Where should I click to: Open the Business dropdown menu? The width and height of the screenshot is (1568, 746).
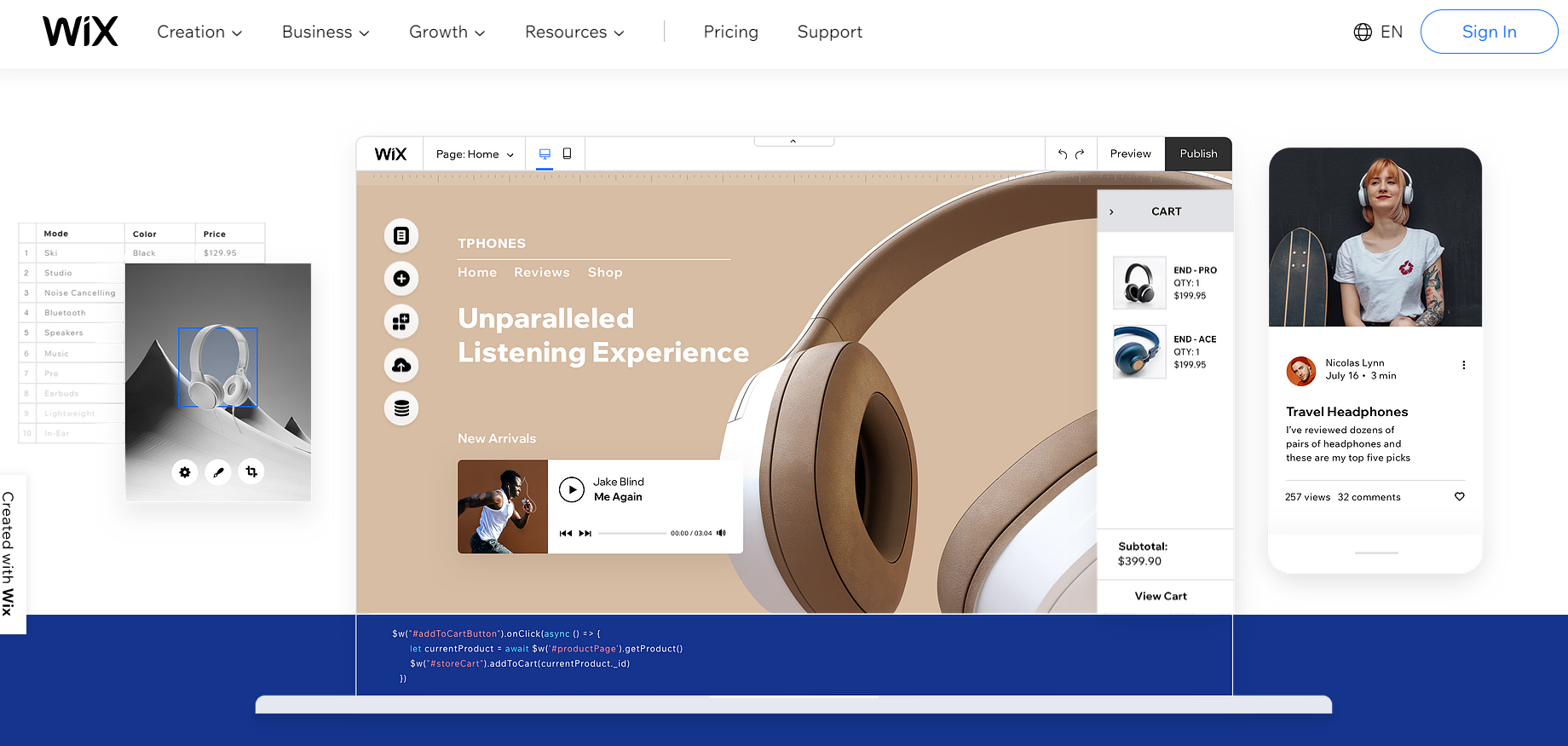pos(326,32)
